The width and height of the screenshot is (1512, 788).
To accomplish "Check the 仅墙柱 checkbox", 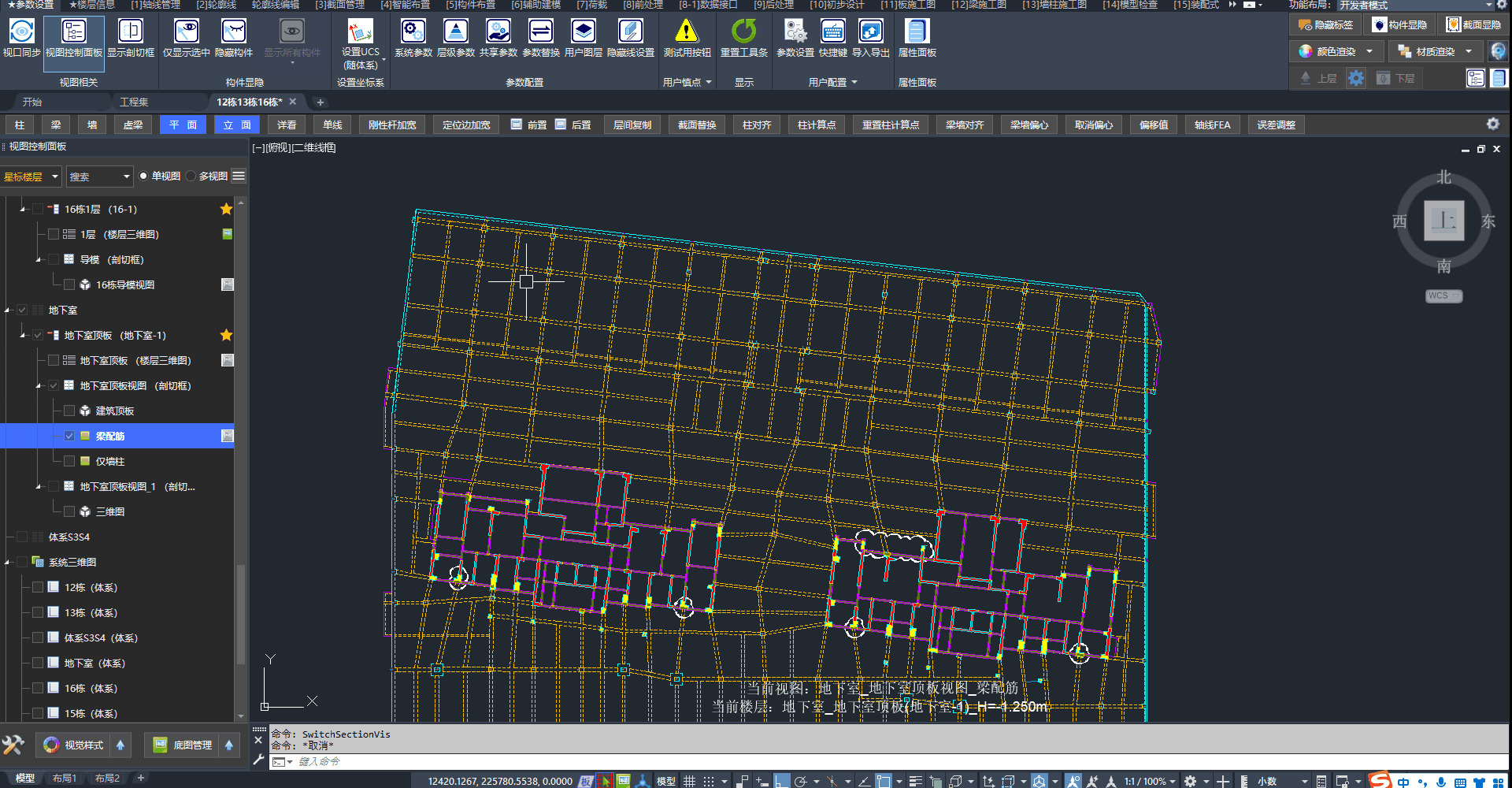I will (x=69, y=461).
